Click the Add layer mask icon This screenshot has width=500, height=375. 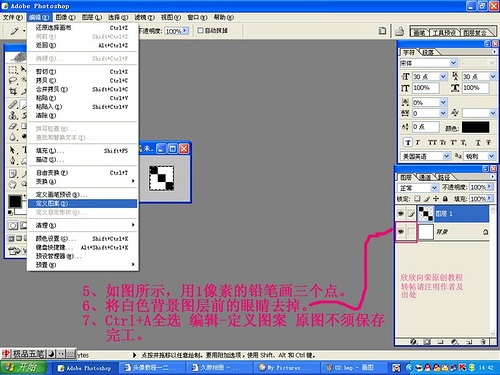(x=427, y=342)
